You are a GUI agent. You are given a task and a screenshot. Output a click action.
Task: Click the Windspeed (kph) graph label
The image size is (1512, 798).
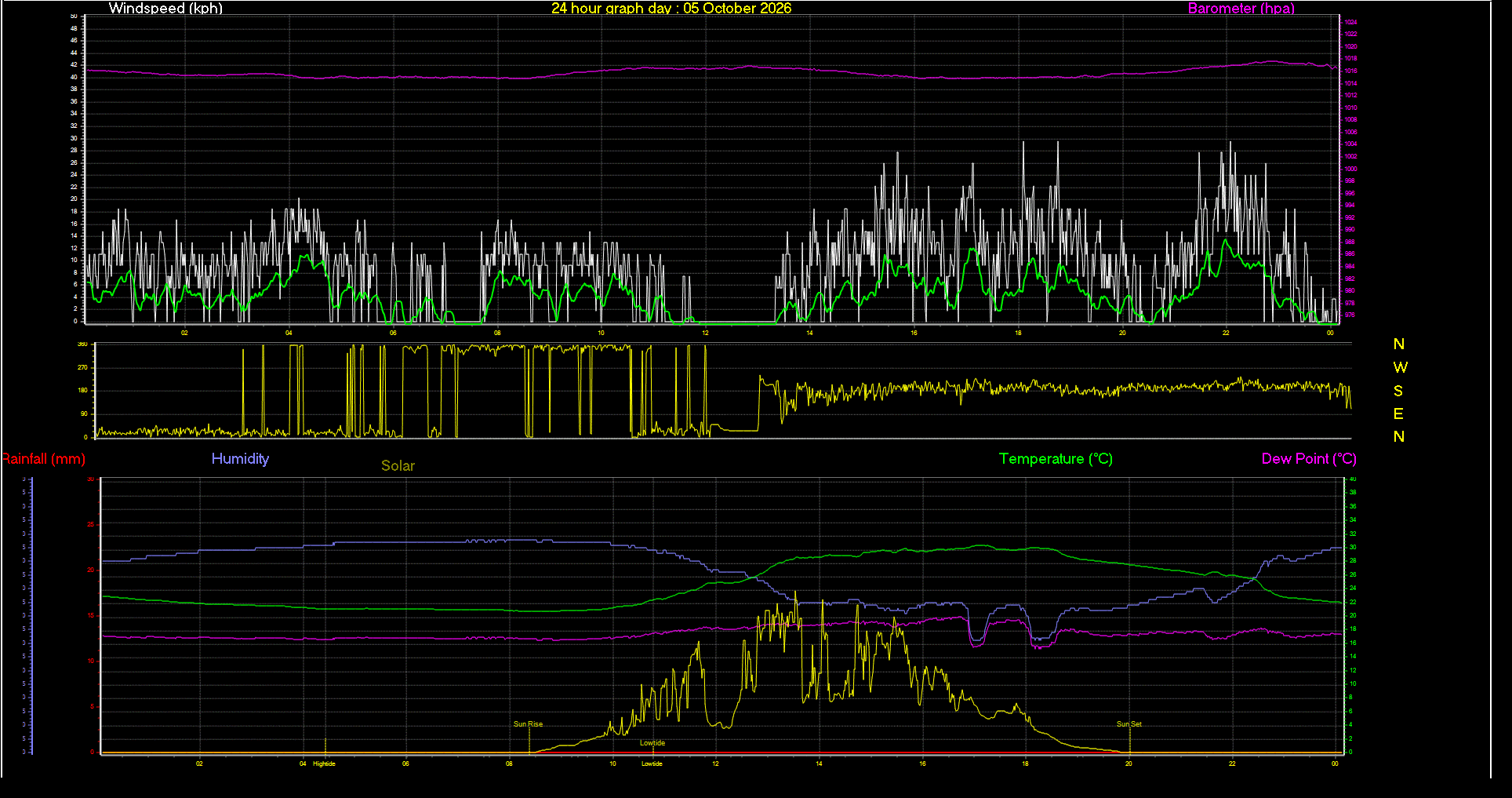tap(165, 9)
